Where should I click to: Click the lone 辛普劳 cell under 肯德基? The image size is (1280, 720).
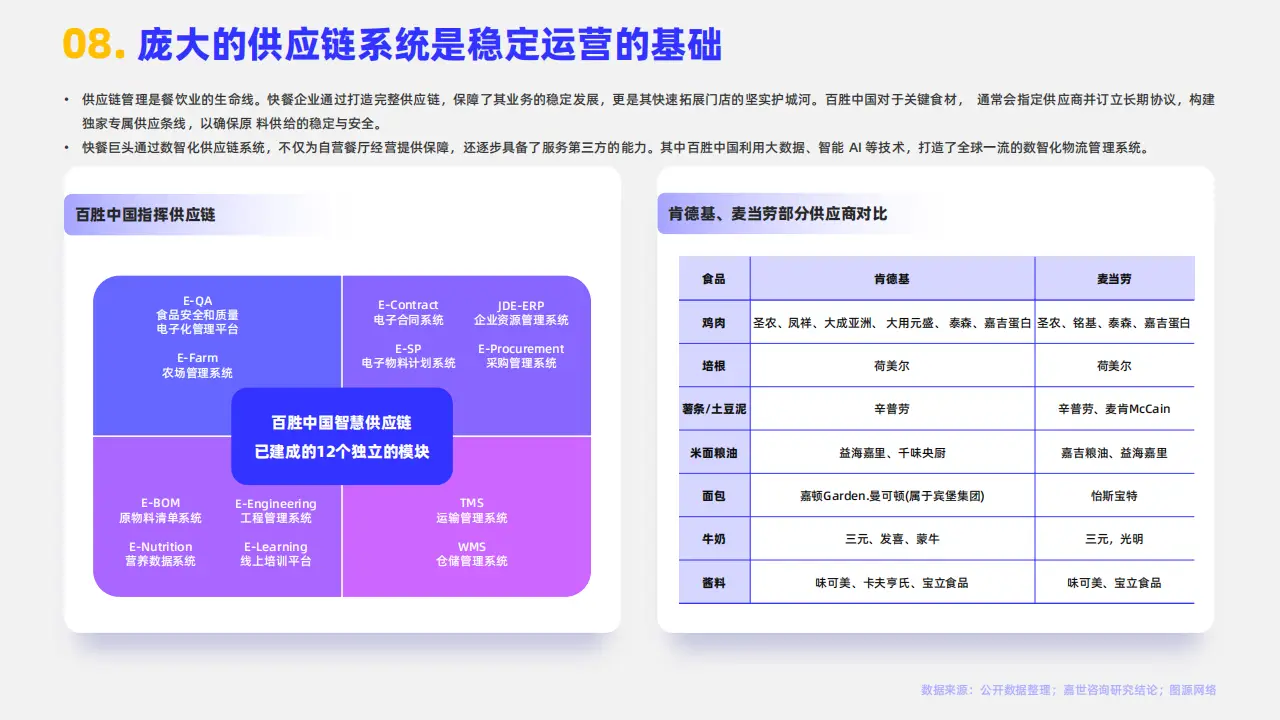click(892, 409)
